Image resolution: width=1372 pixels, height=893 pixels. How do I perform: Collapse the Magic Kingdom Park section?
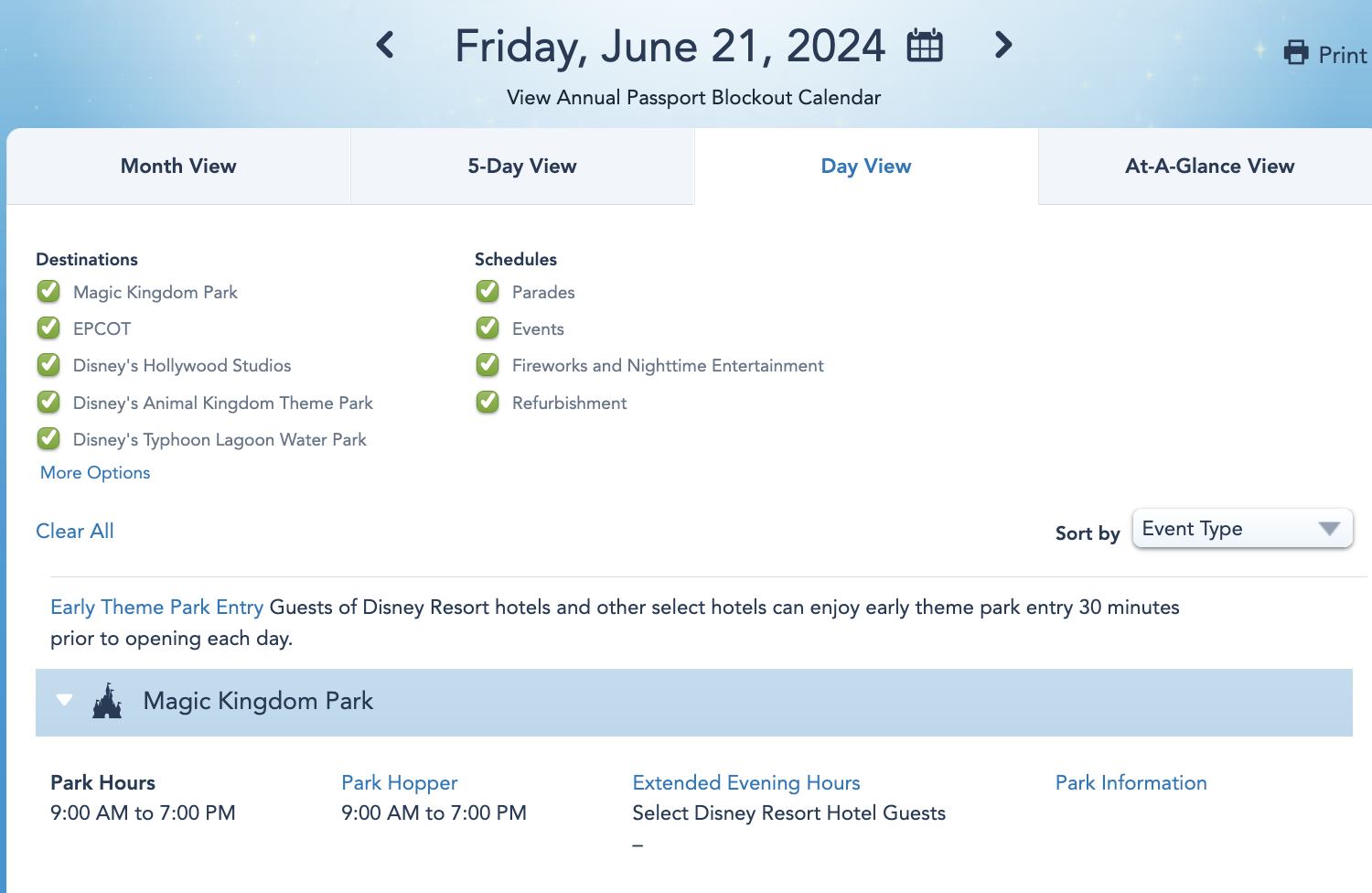[x=64, y=701]
